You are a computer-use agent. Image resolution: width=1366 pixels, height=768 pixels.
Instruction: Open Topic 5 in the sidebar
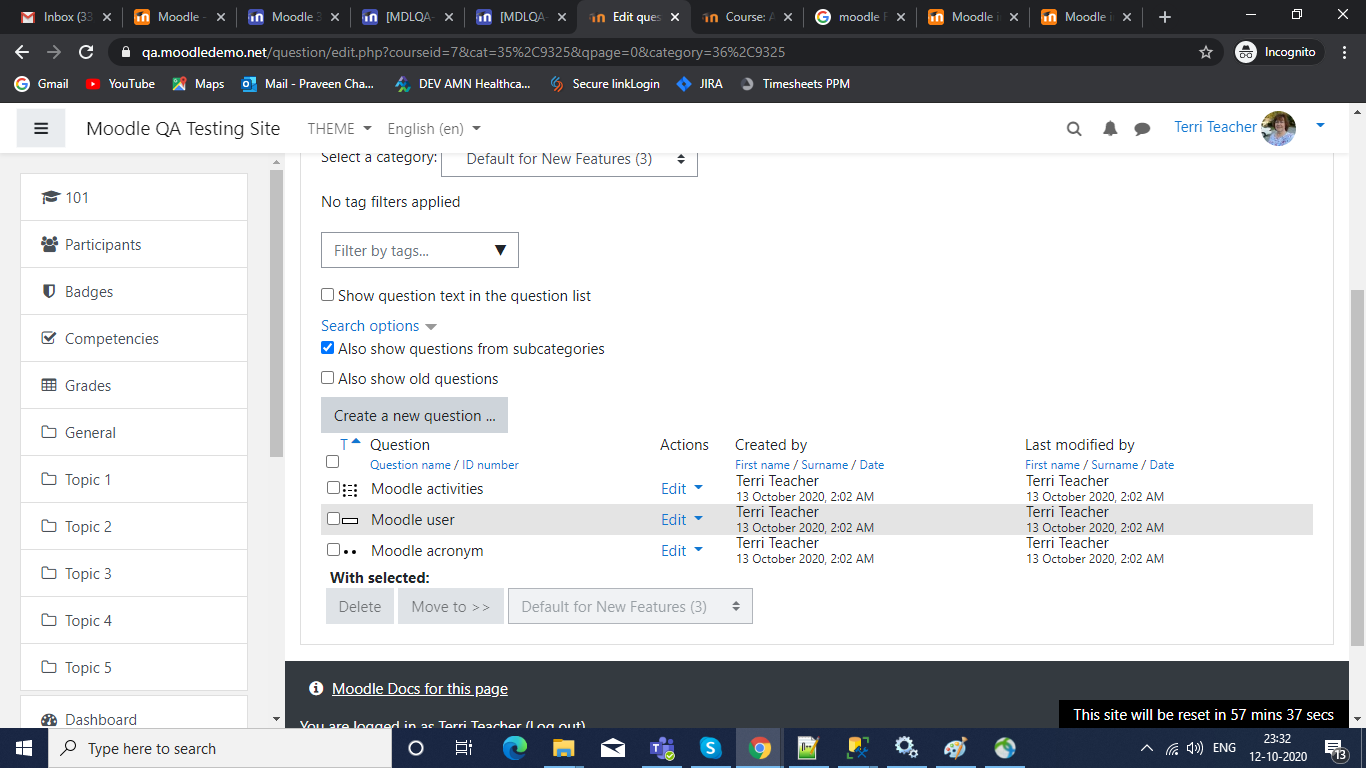[134, 667]
